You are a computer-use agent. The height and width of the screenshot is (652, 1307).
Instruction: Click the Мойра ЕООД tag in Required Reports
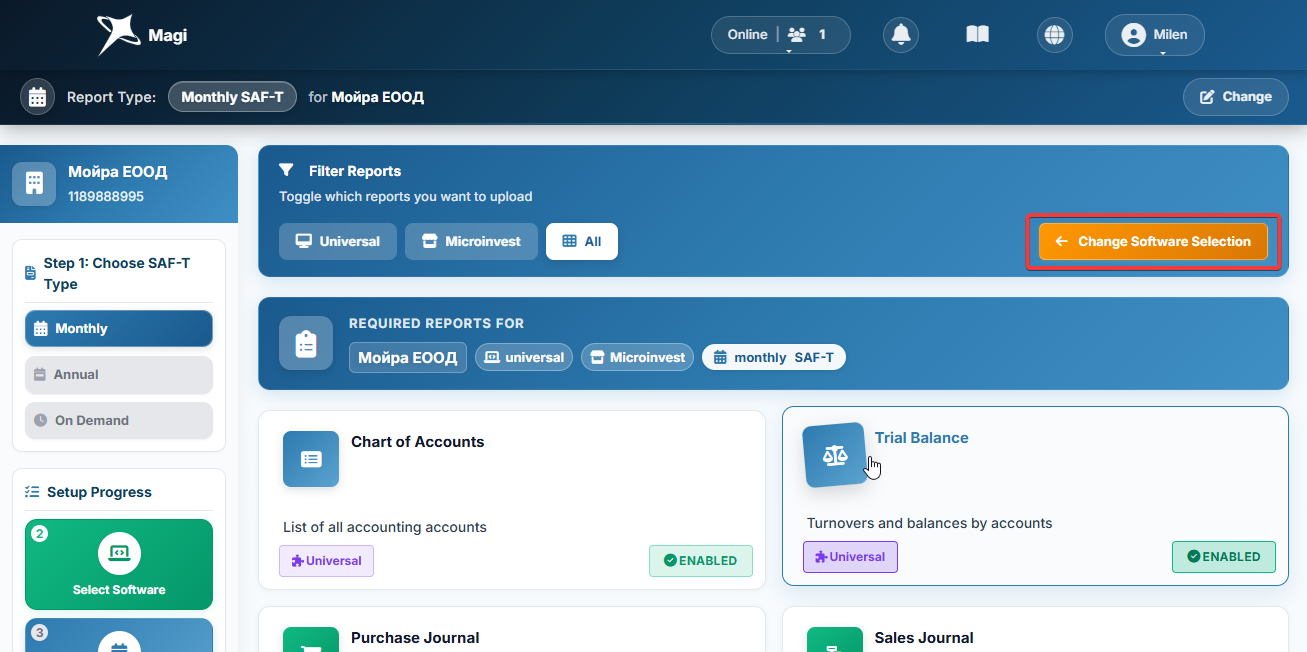408,357
